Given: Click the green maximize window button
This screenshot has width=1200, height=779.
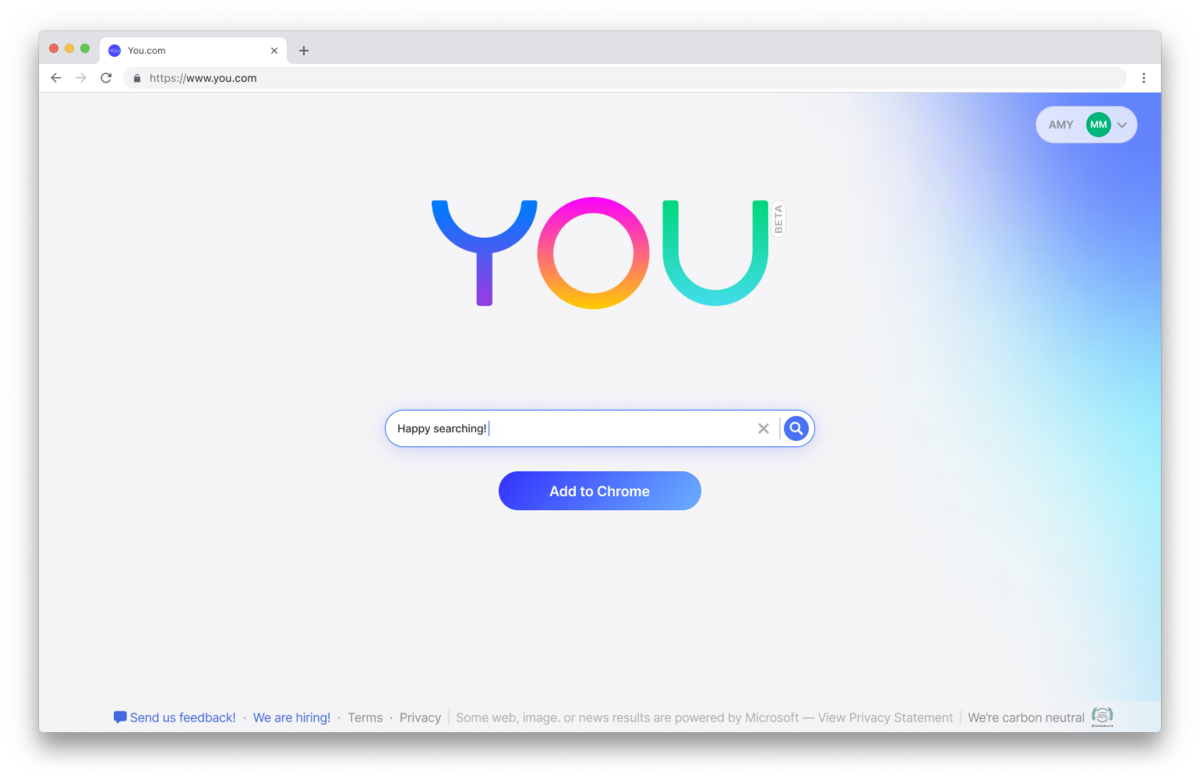Looking at the screenshot, I should click(x=85, y=48).
